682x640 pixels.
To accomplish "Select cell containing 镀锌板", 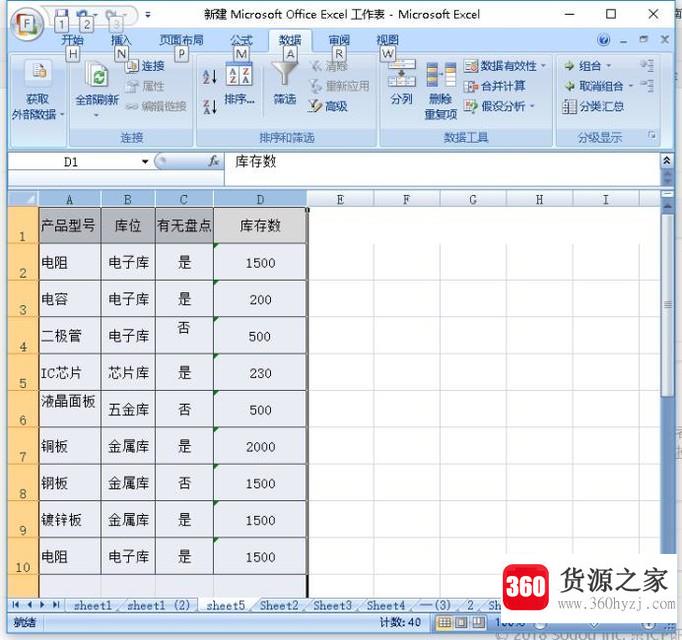I will tap(70, 519).
